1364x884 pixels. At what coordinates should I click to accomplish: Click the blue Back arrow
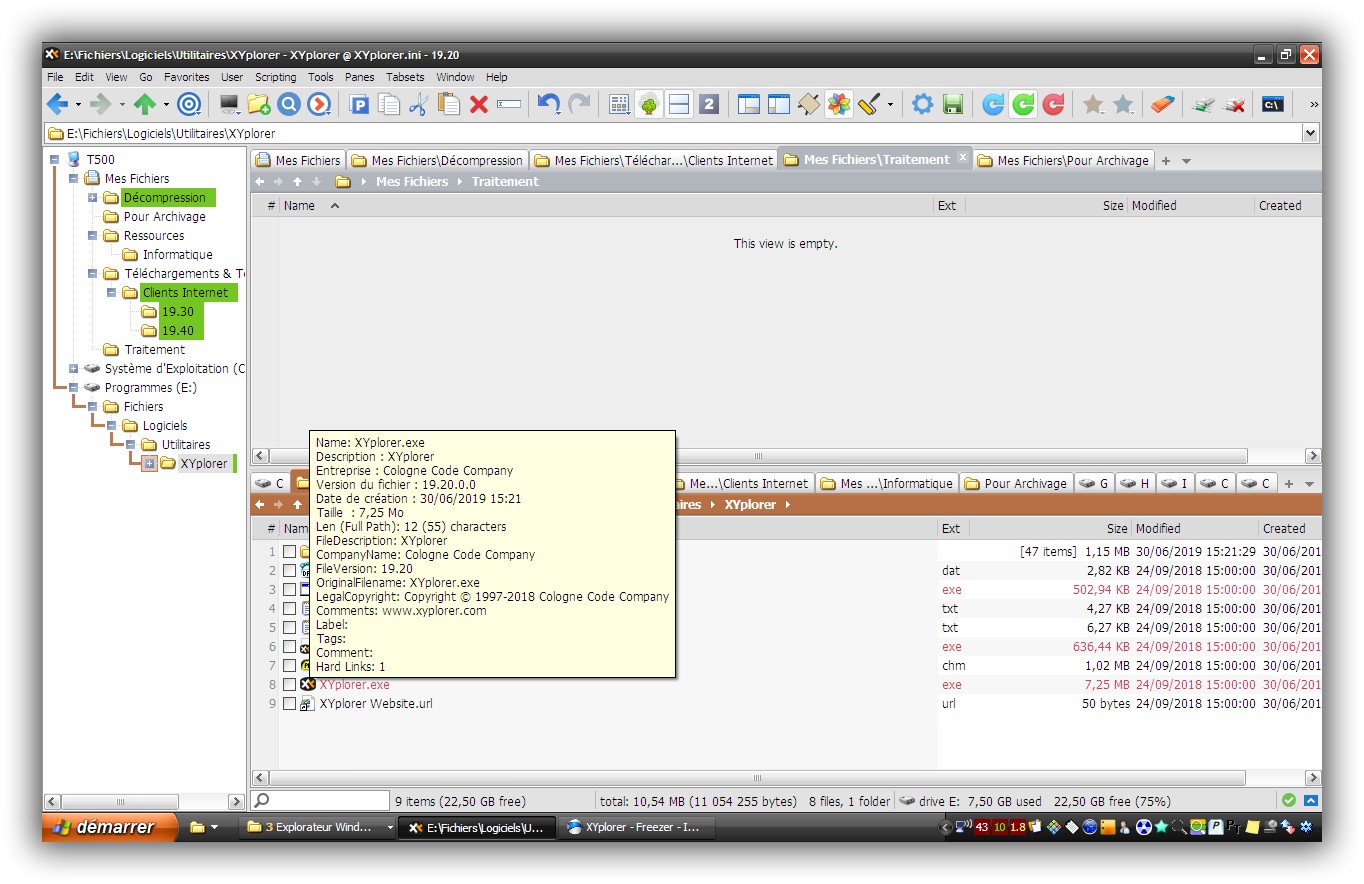click(57, 103)
